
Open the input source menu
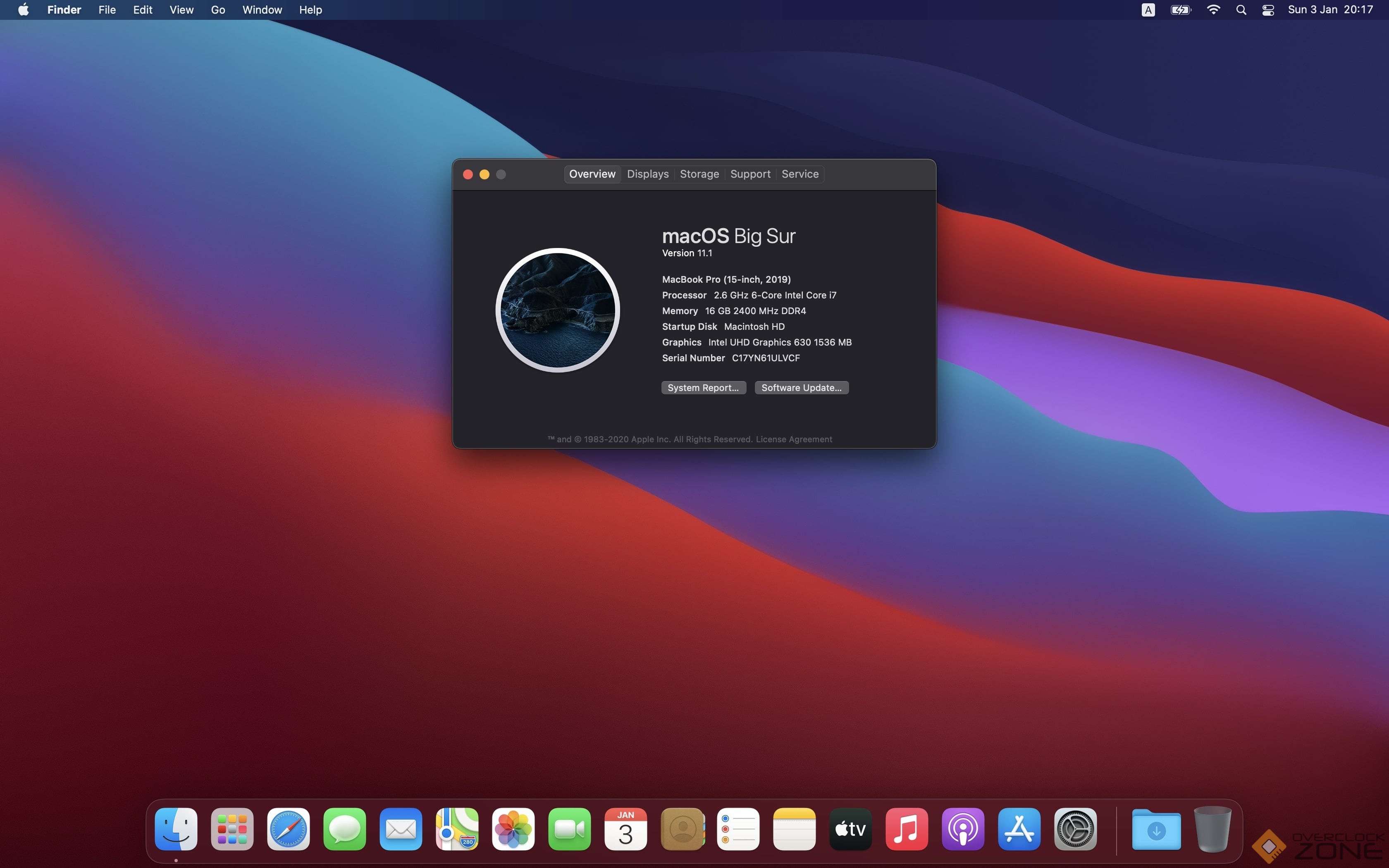1148,10
